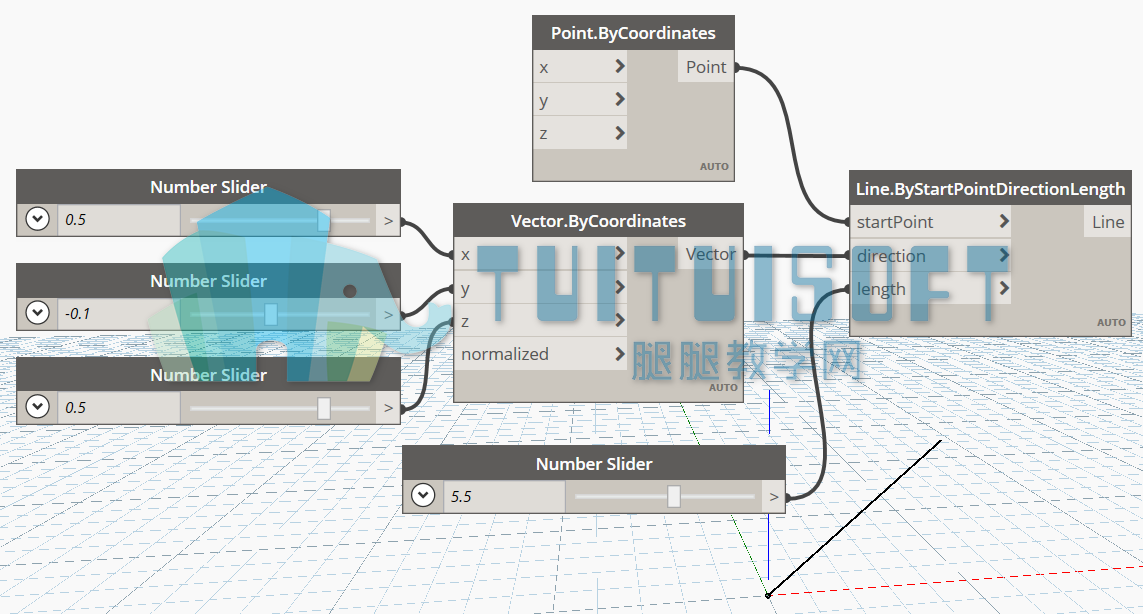The image size is (1143, 614).
Task: Click the output port of the -0.1 slider
Action: pos(389,314)
